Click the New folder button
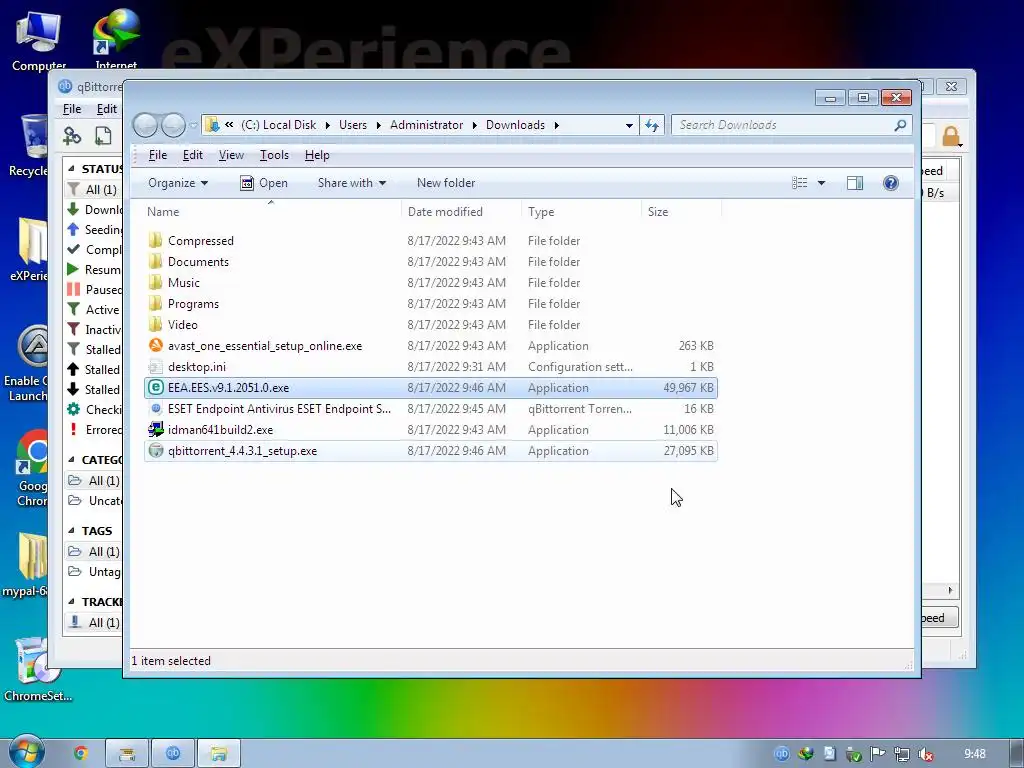The image size is (1024, 768). click(446, 183)
